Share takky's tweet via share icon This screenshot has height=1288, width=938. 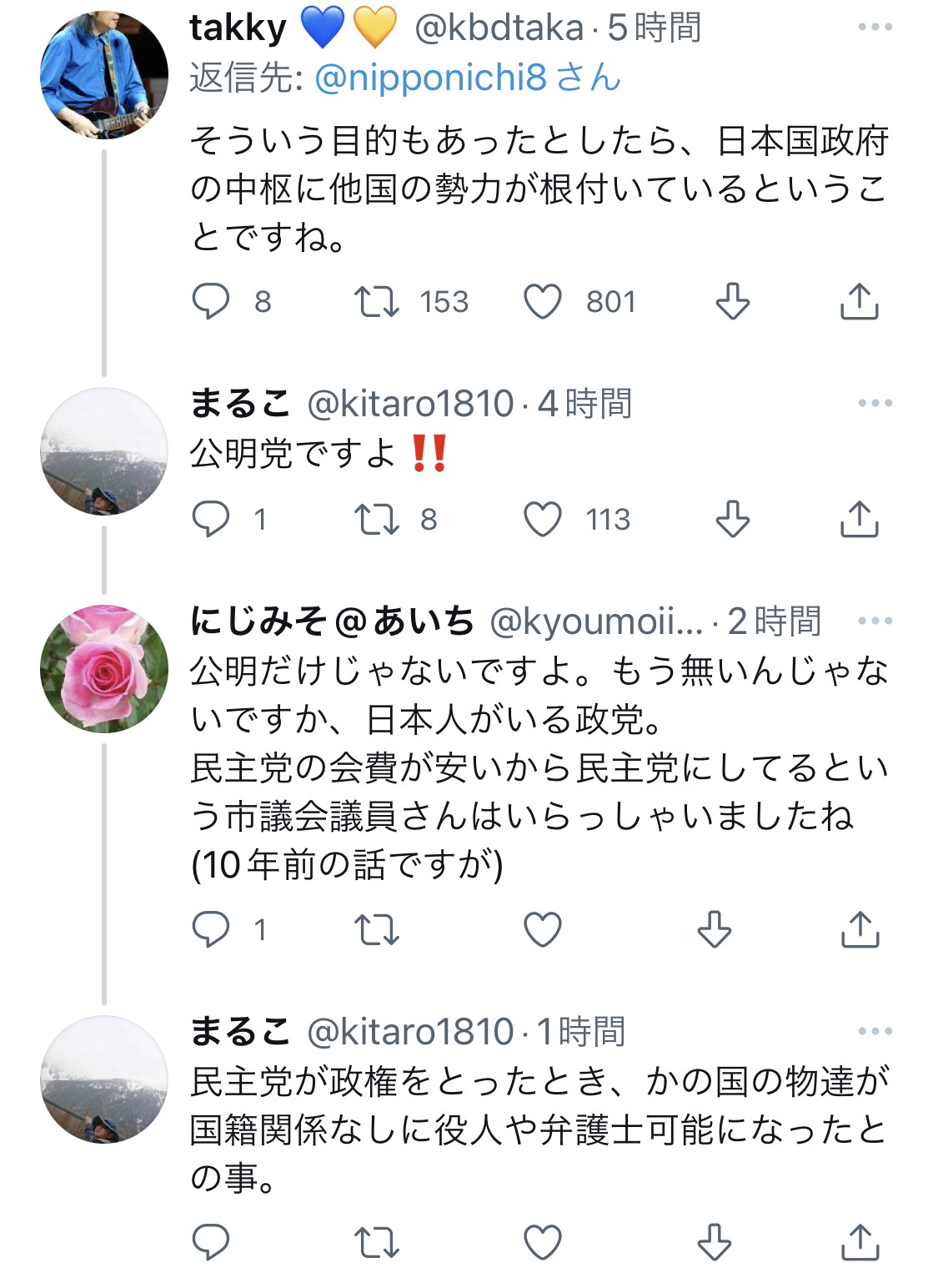859,301
